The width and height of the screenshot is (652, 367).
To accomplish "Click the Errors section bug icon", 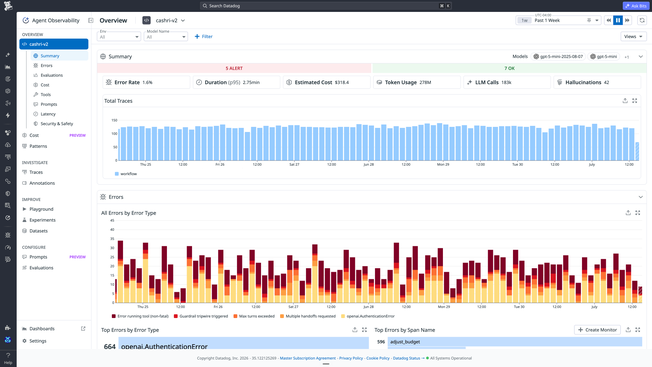I will (x=103, y=197).
